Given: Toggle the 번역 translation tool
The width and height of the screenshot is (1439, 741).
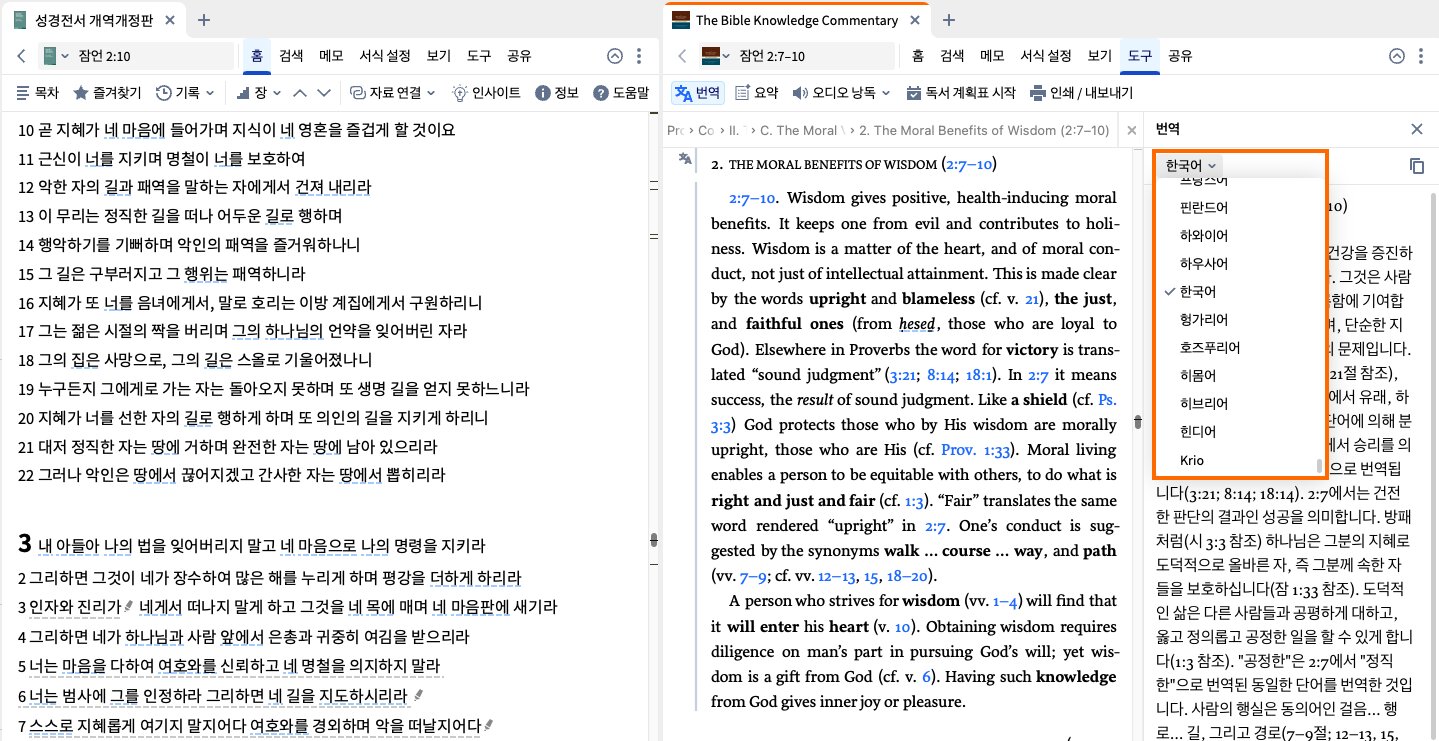Looking at the screenshot, I should (x=698, y=93).
